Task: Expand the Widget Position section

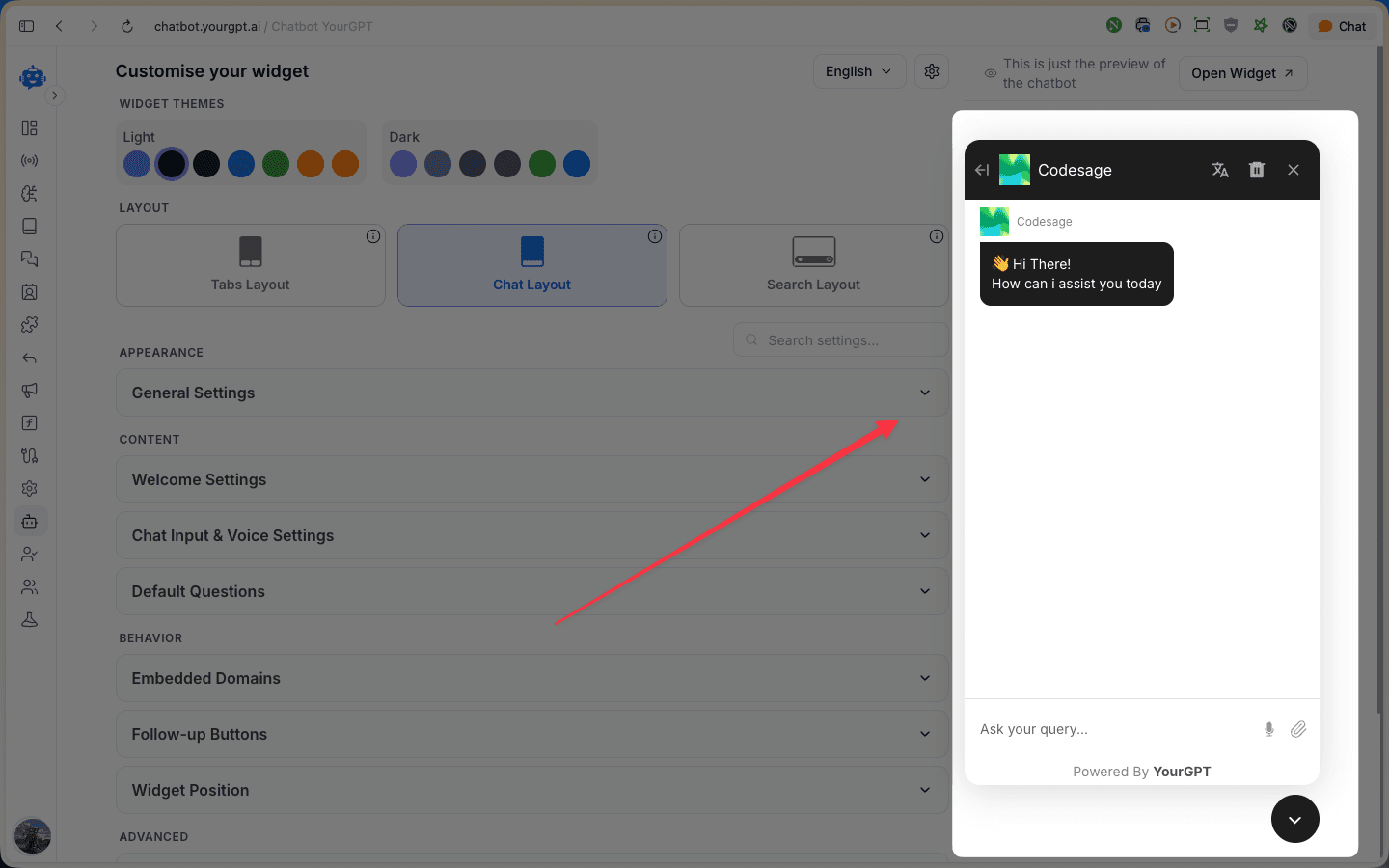Action: tap(531, 790)
